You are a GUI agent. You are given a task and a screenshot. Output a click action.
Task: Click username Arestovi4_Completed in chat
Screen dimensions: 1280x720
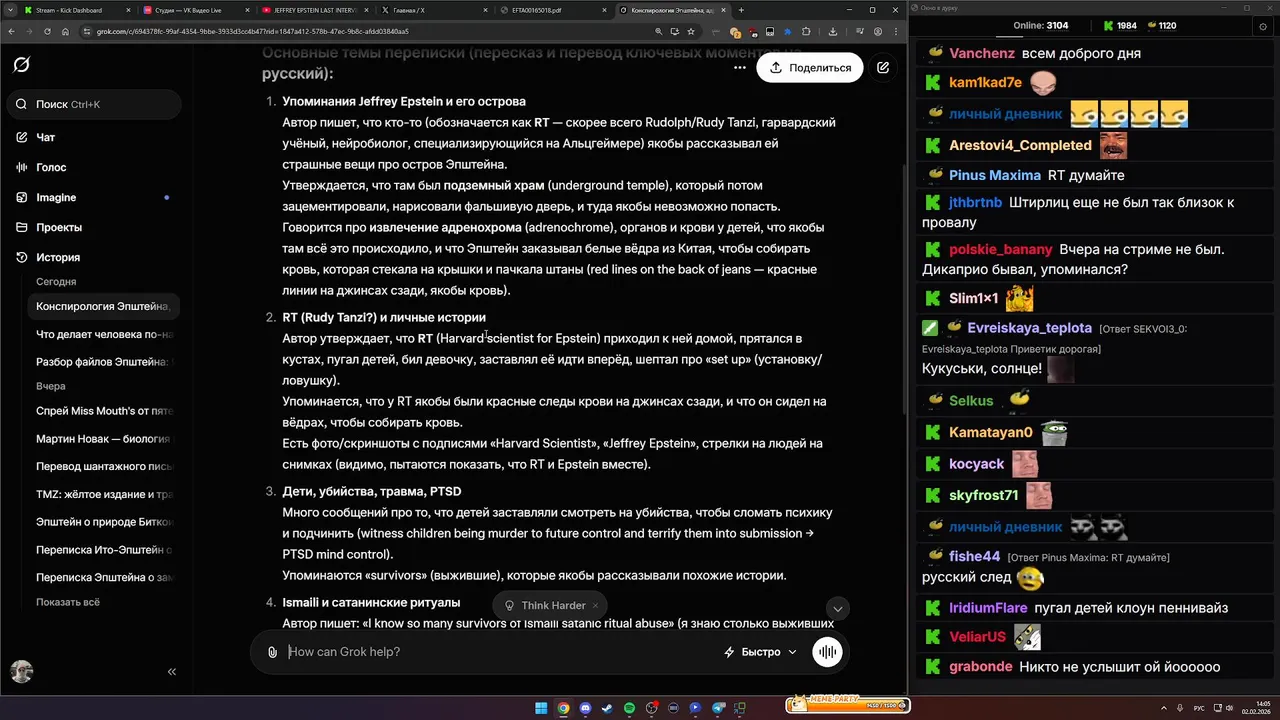(x=1020, y=145)
